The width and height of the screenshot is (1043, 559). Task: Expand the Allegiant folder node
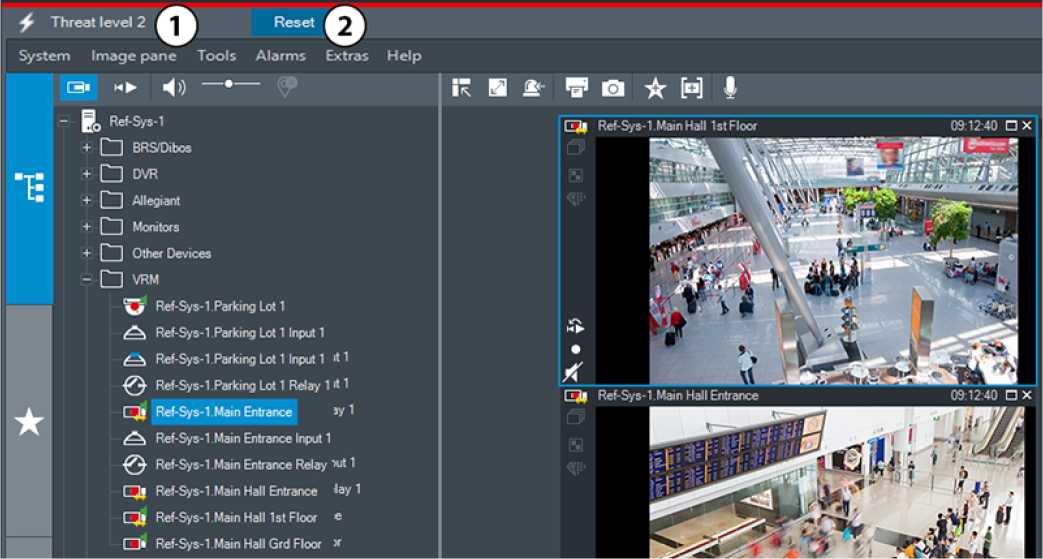pos(87,201)
